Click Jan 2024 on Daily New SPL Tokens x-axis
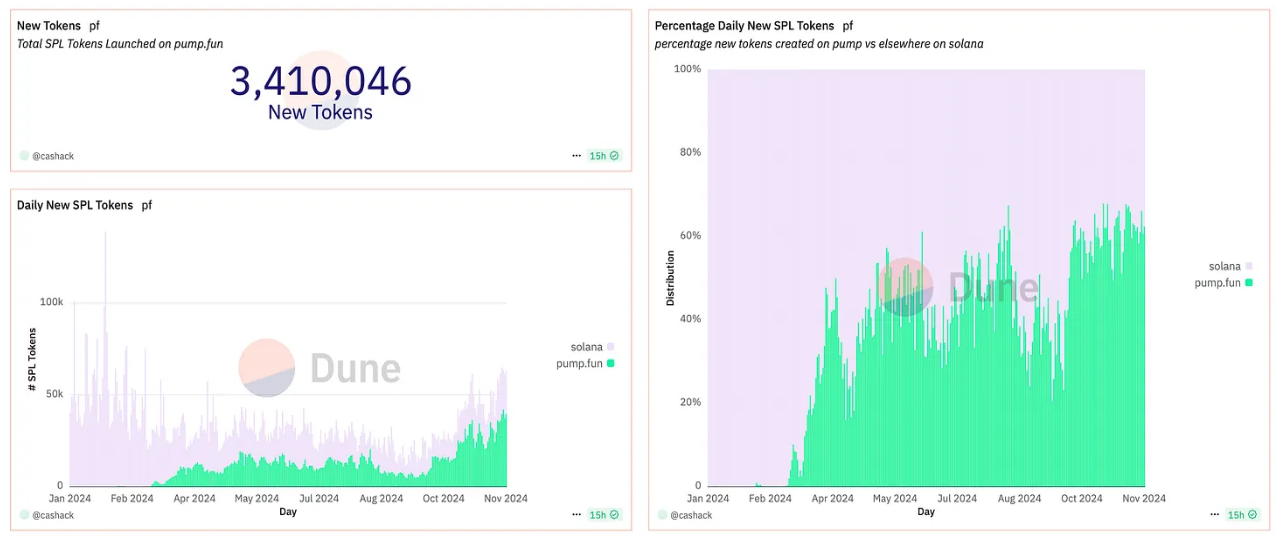The image size is (1279, 537). point(70,498)
